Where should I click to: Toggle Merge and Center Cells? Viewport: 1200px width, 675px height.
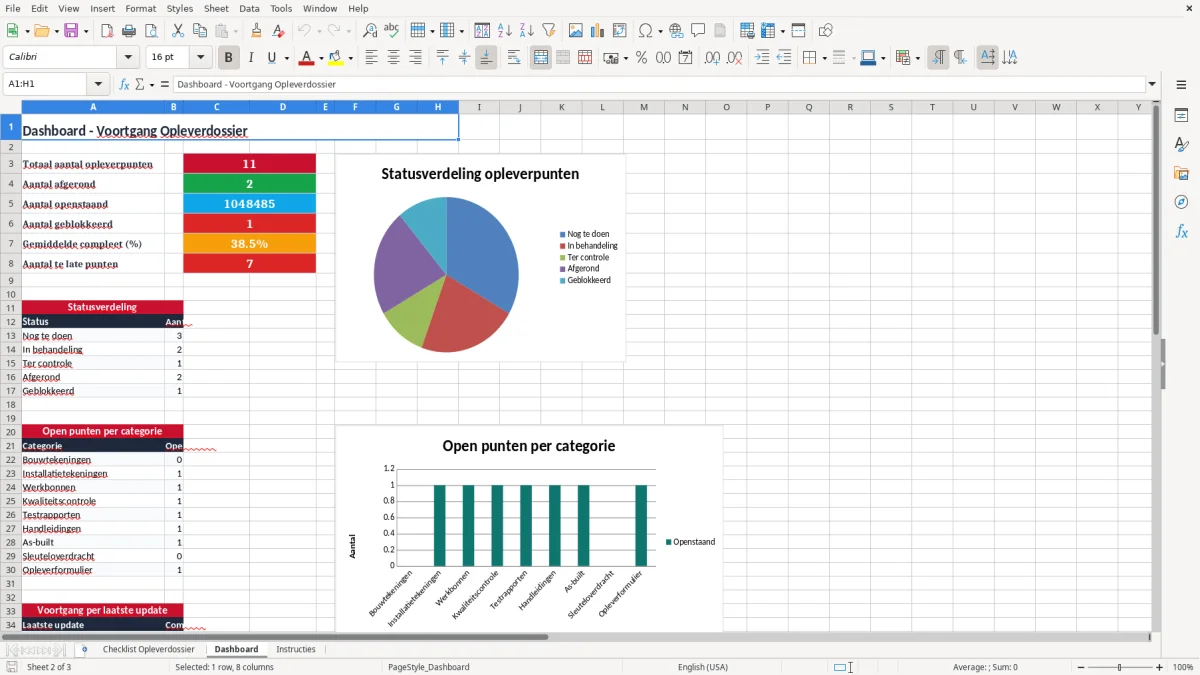[x=541, y=58]
